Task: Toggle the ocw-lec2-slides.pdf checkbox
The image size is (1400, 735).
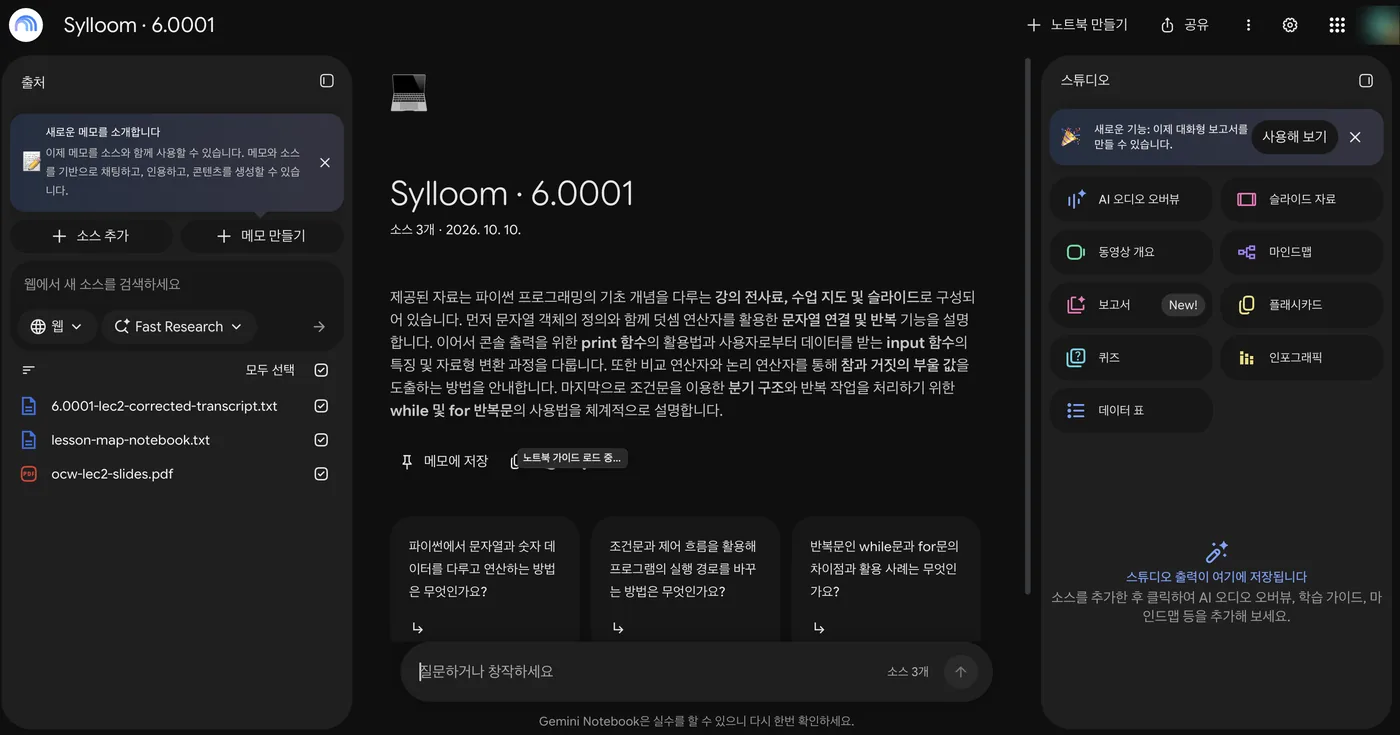Action: click(321, 474)
